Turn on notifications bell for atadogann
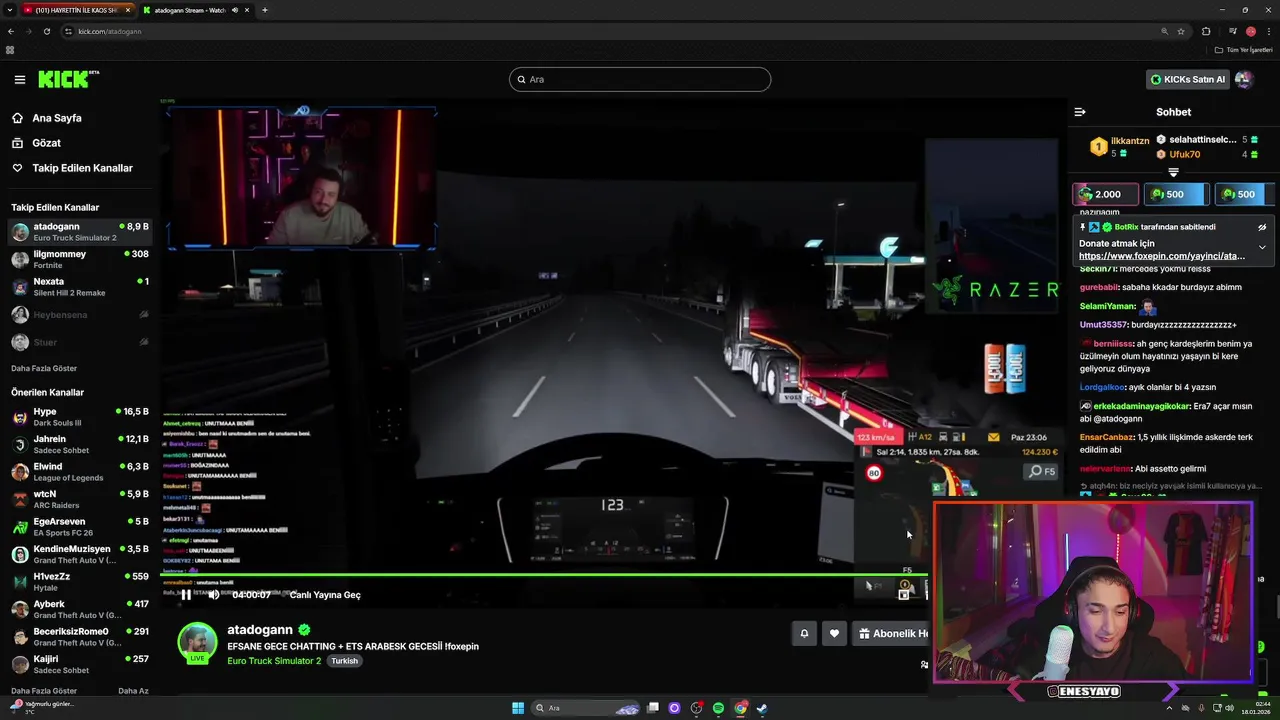This screenshot has height=720, width=1280. coord(804,633)
